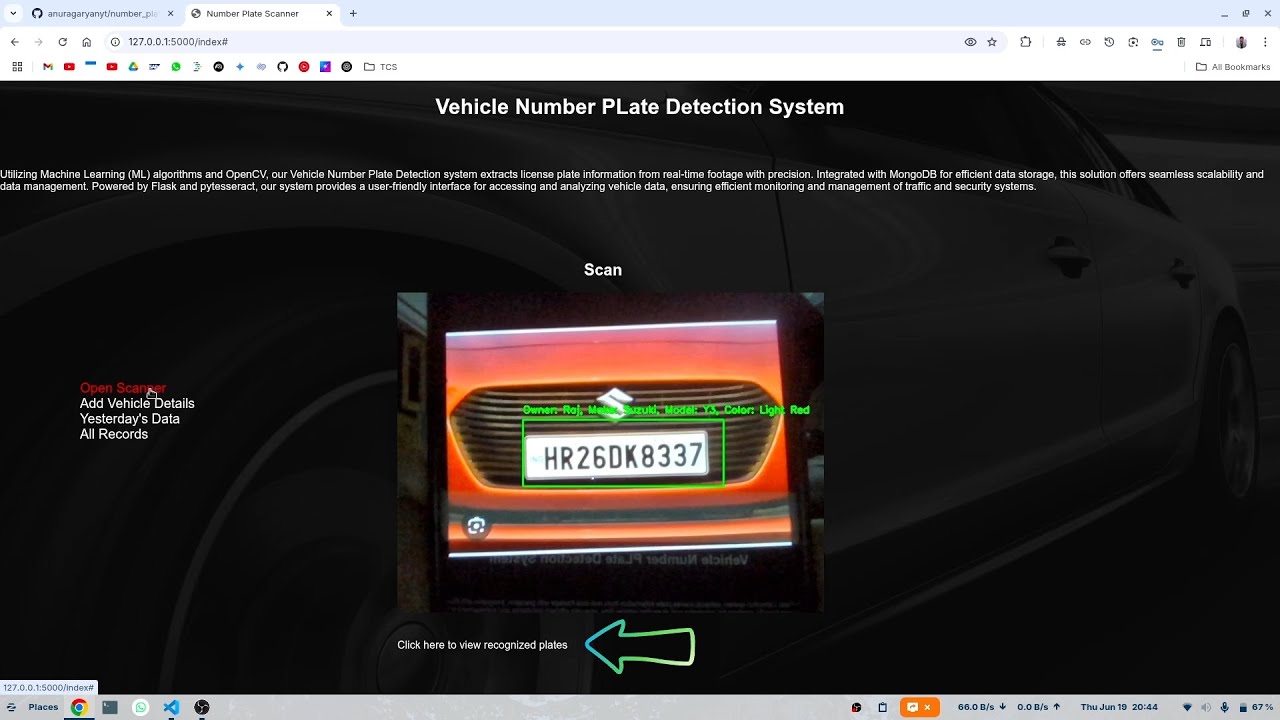The width and height of the screenshot is (1280, 720).
Task: Click 'Click here to view recognized plates'
Action: [482, 645]
